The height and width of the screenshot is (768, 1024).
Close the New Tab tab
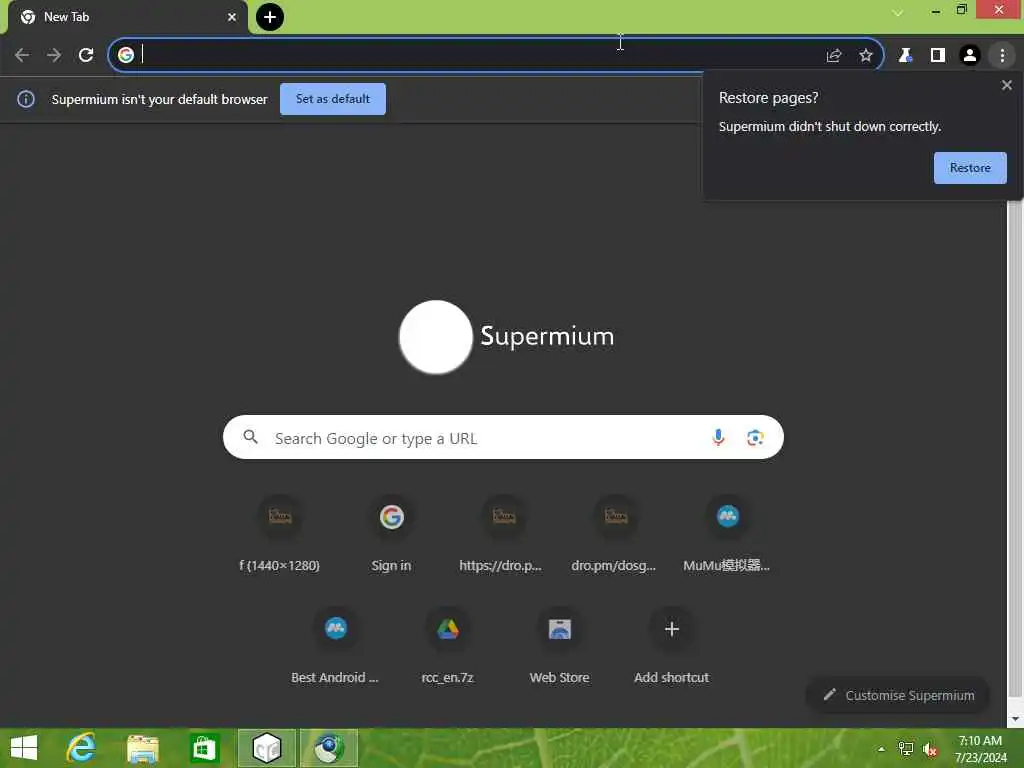click(x=232, y=17)
